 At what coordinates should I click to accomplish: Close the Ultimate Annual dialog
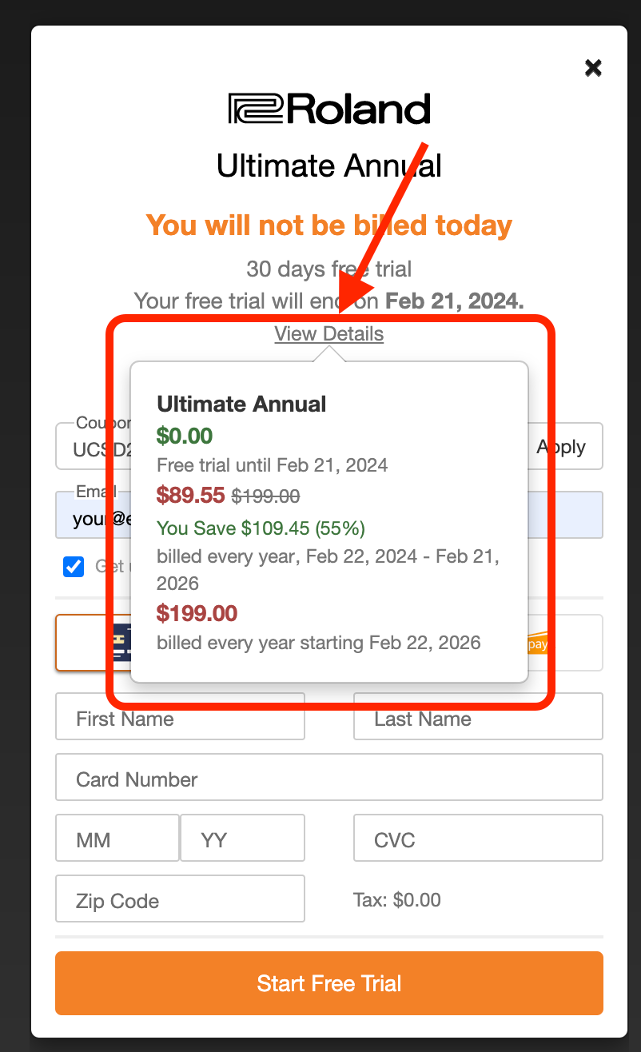[x=593, y=68]
